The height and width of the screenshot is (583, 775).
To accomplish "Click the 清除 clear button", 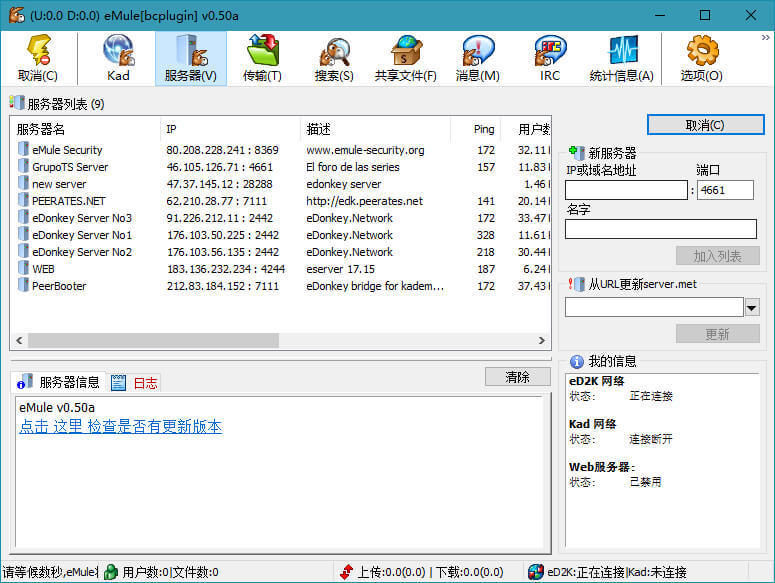I will [x=517, y=377].
